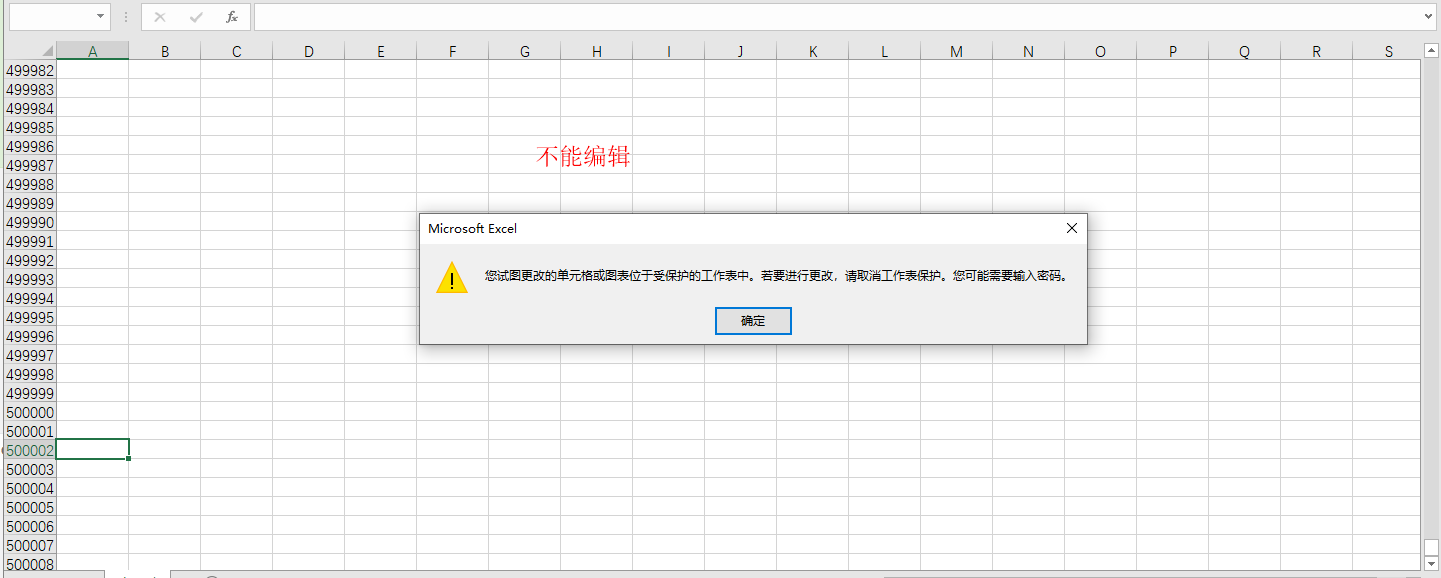Click the scroll-down arrow on the vertical scrollbar
This screenshot has height=578, width=1441.
coord(1430,563)
